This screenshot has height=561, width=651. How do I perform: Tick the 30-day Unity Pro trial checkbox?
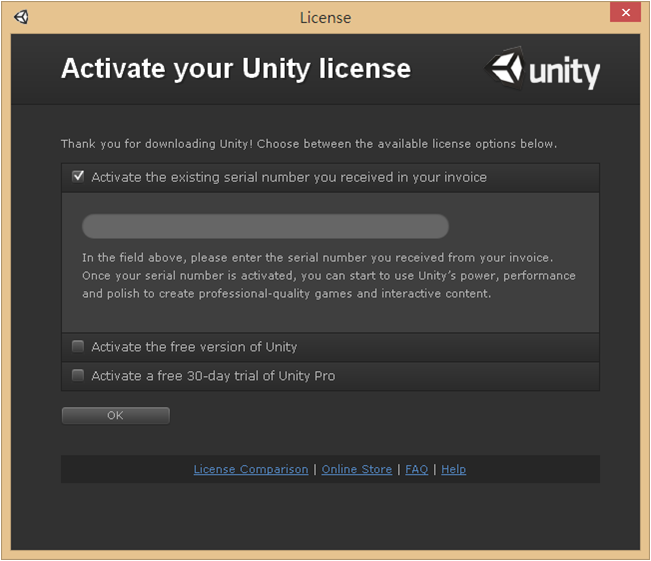[x=78, y=376]
